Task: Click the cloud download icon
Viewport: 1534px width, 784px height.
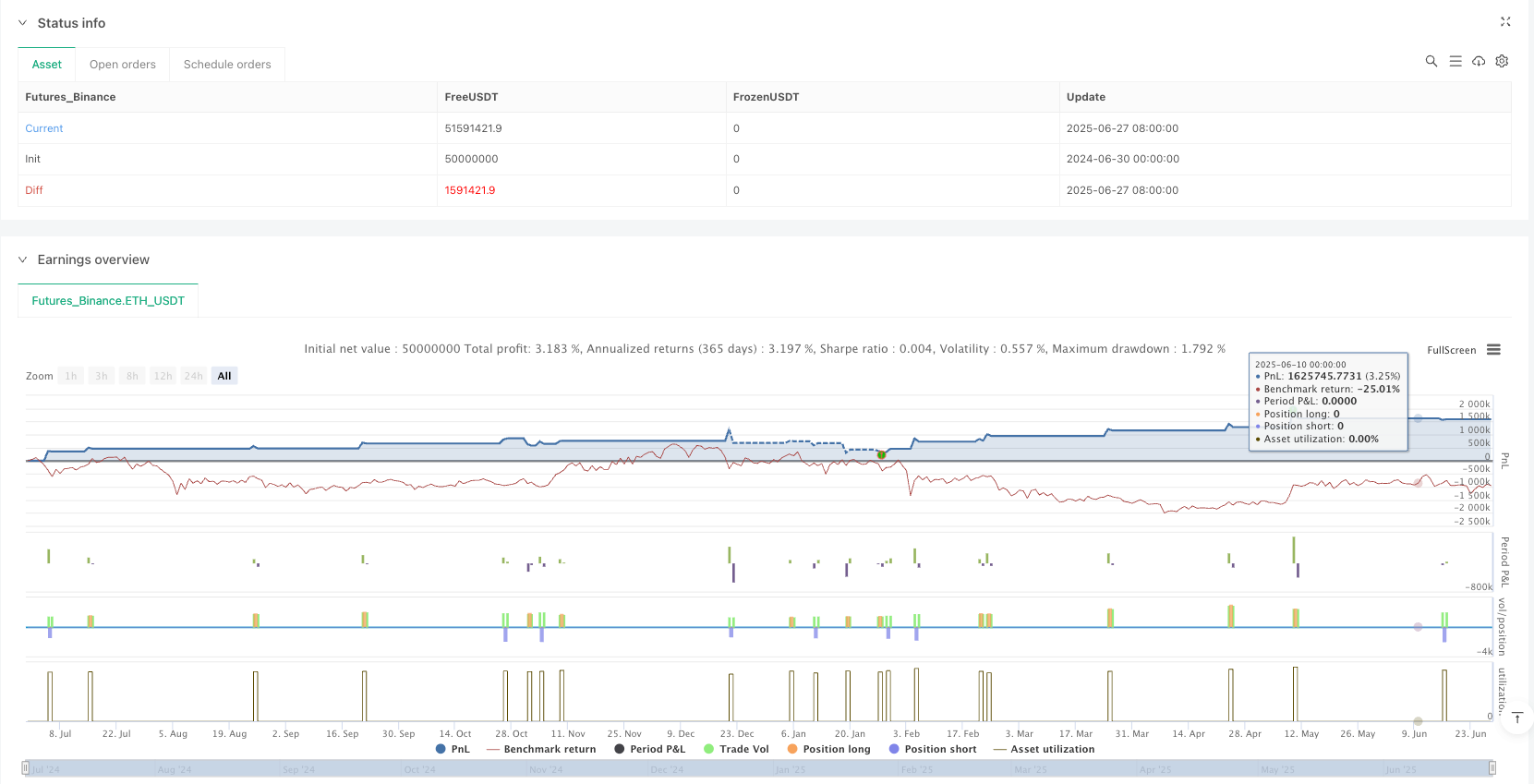Action: pyautogui.click(x=1479, y=61)
